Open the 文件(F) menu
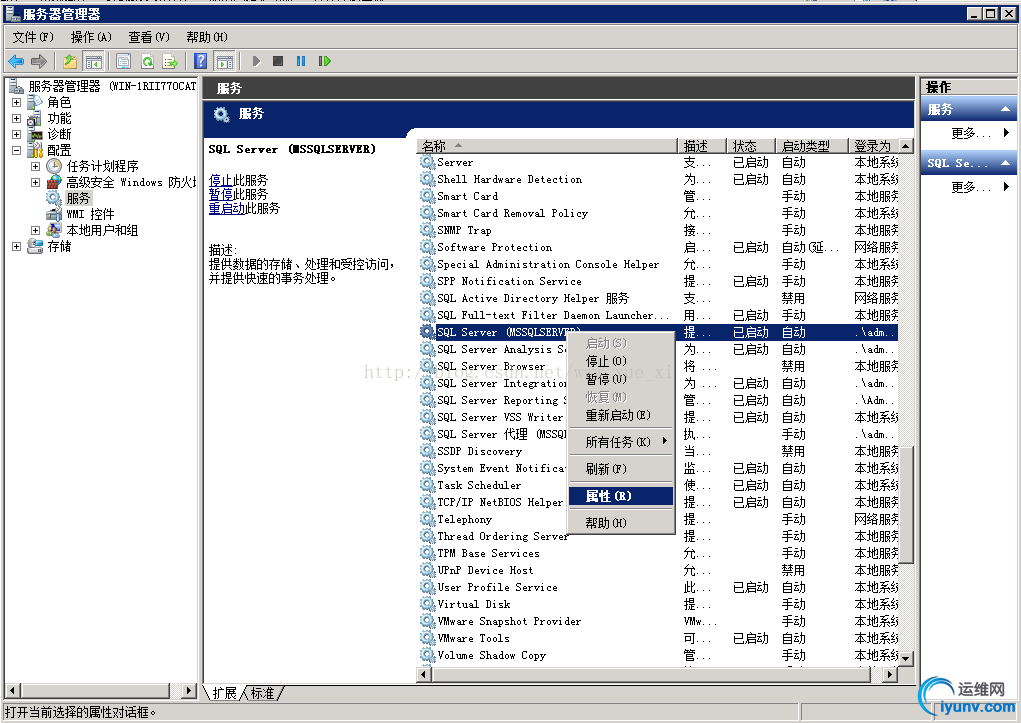 tap(33, 37)
